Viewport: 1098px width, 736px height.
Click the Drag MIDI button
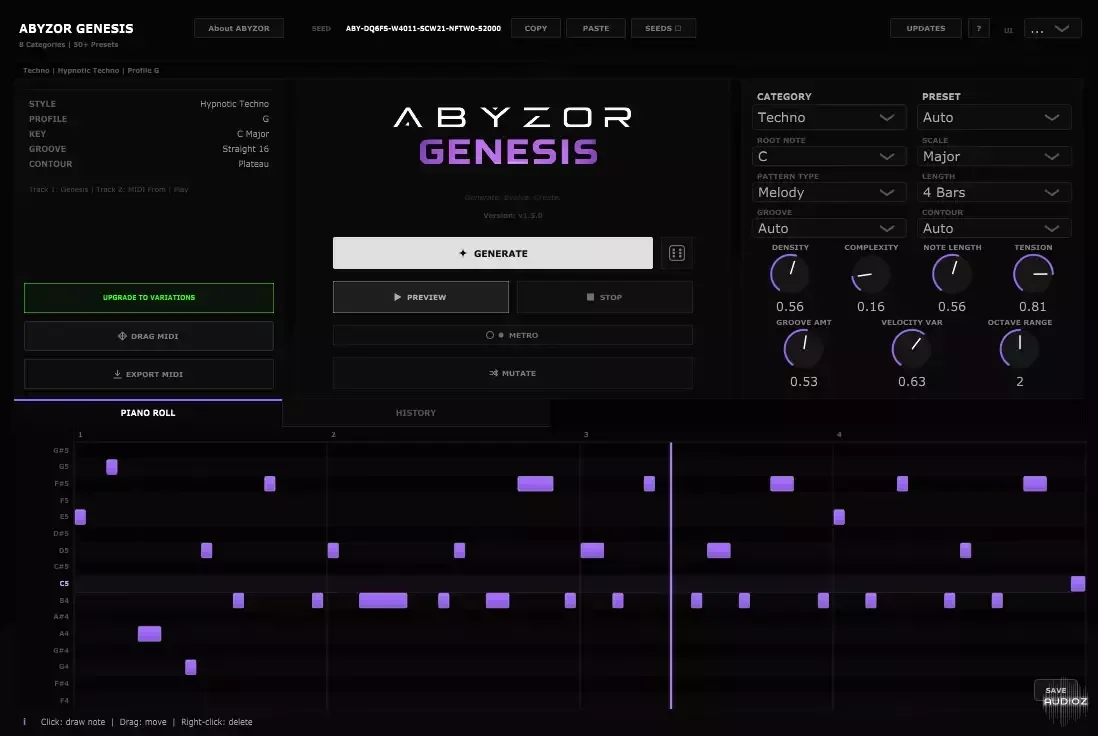point(148,336)
